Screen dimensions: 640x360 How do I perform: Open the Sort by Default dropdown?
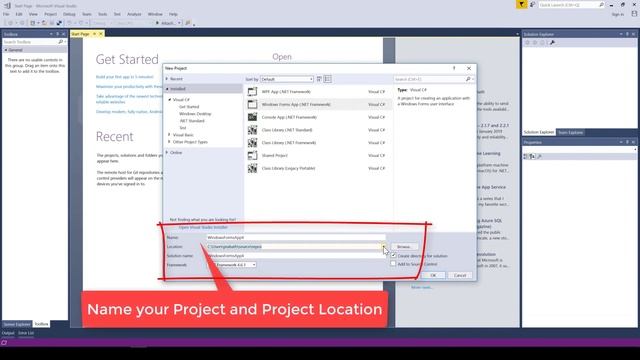point(287,79)
